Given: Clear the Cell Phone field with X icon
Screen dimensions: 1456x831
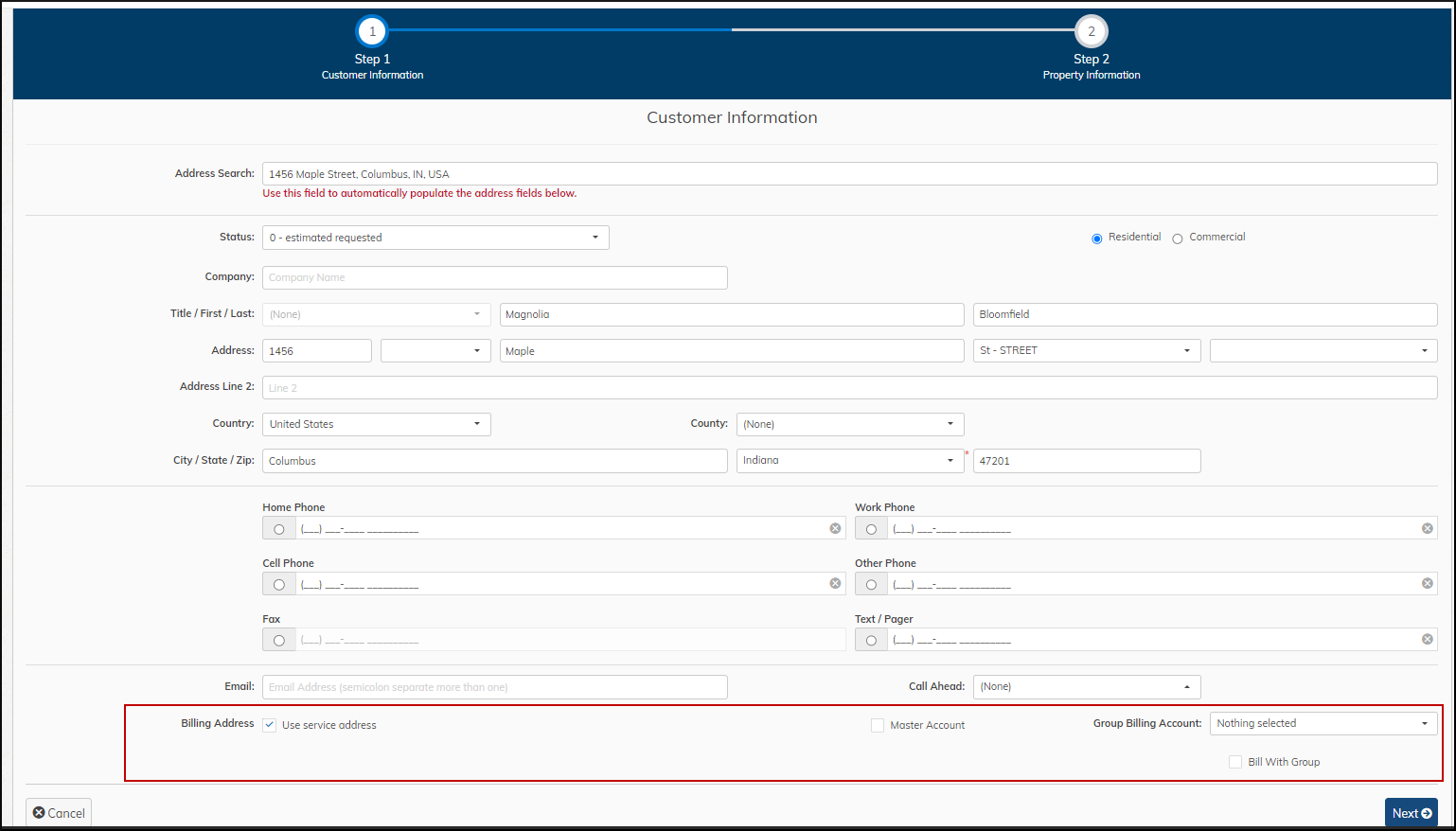Looking at the screenshot, I should pyautogui.click(x=835, y=583).
